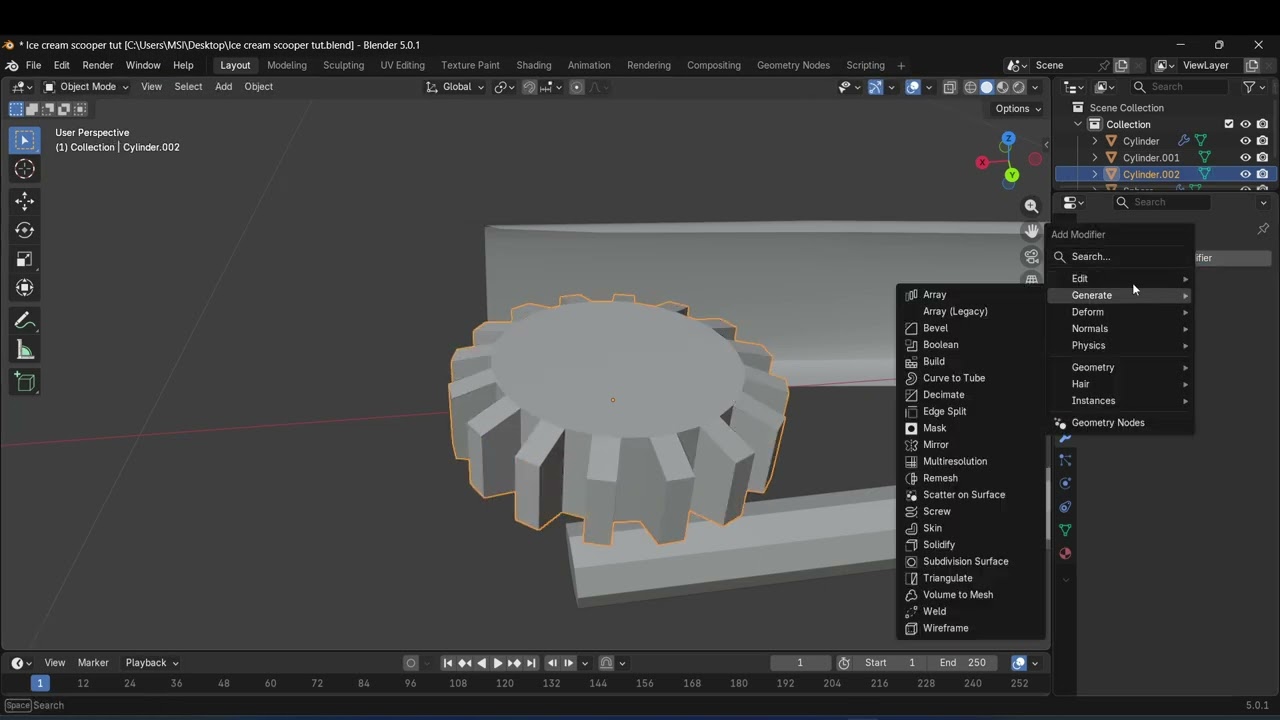Click the current frame number field
This screenshot has height=720, width=1280.
[x=800, y=663]
